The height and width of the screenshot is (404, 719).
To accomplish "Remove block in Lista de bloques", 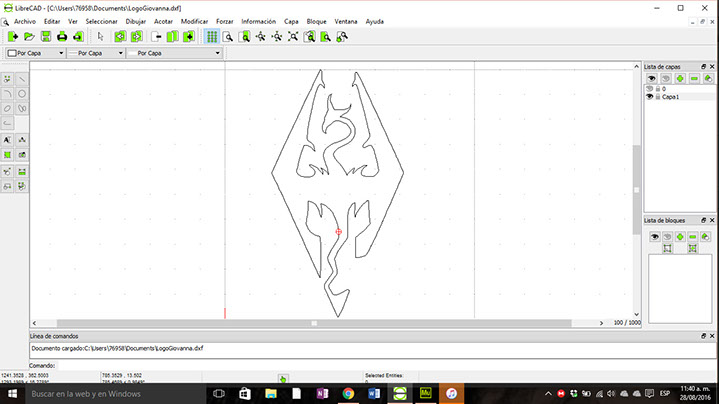I will click(693, 237).
